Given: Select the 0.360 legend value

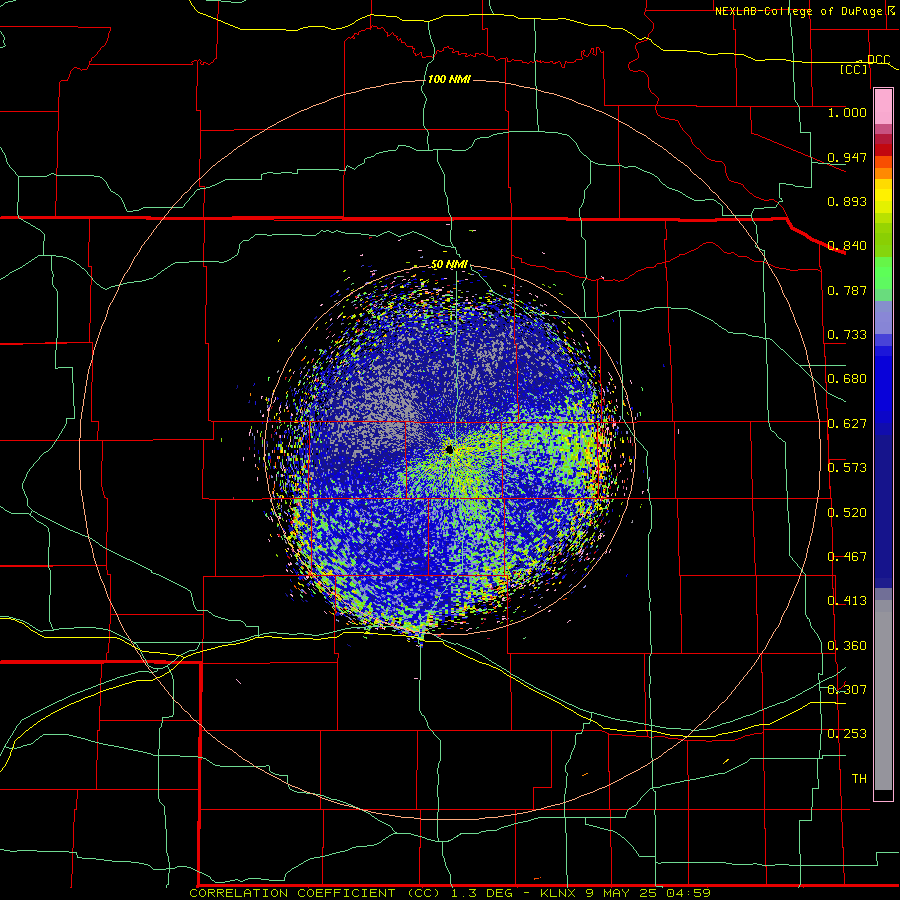Looking at the screenshot, I should click(847, 646).
